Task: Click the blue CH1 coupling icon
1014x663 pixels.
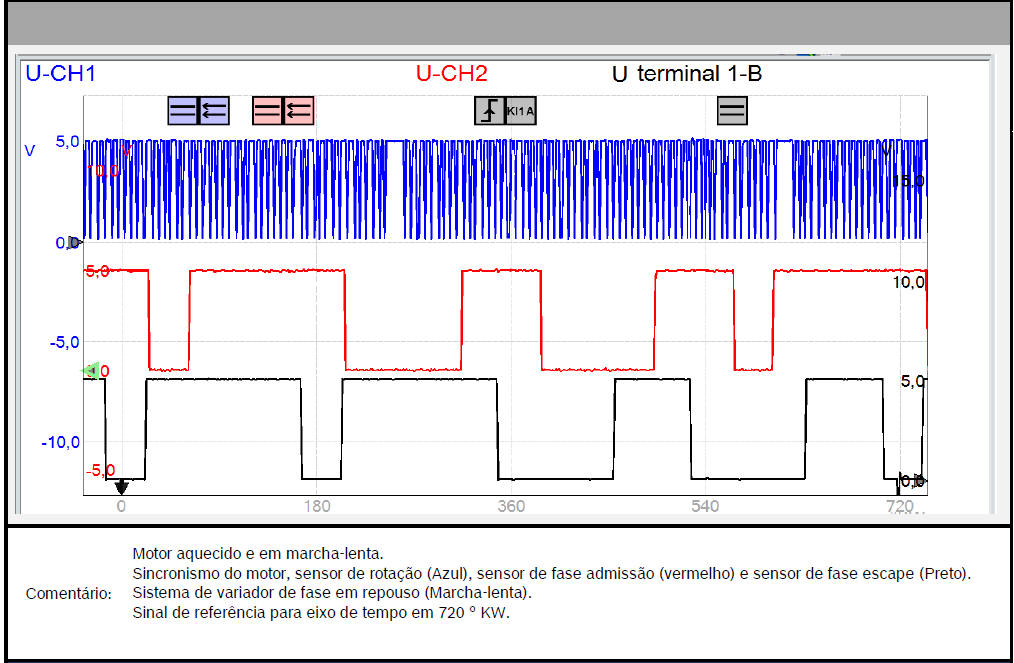Action: [183, 110]
